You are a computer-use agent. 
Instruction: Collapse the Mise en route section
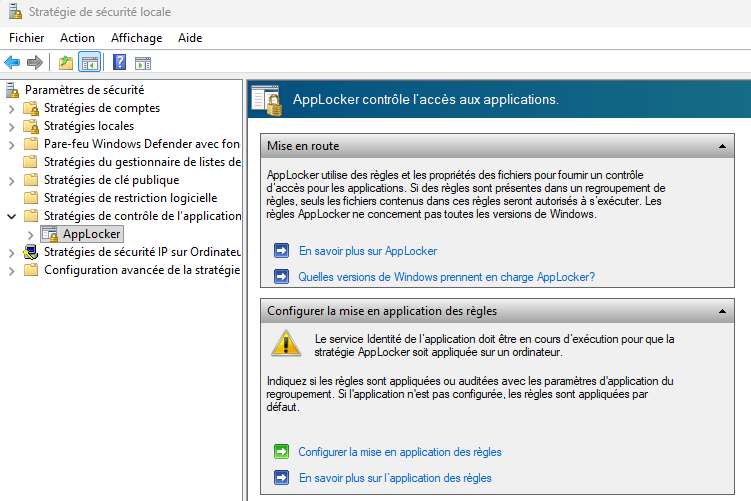click(722, 146)
